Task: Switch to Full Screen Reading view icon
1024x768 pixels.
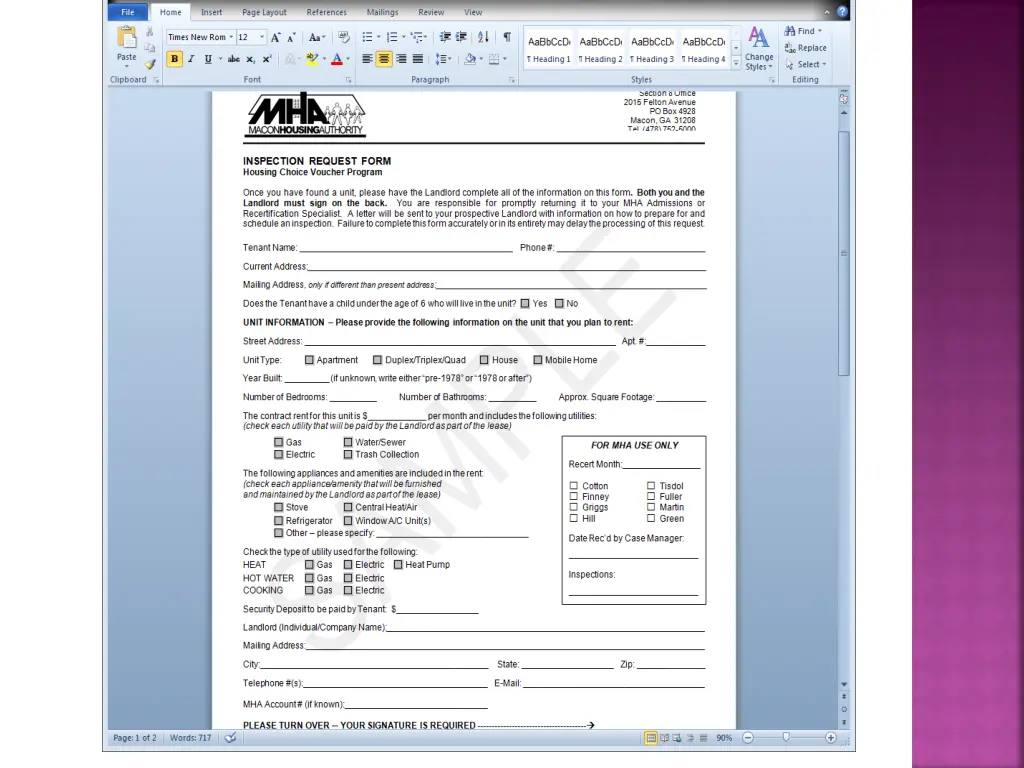Action: pyautogui.click(x=664, y=738)
